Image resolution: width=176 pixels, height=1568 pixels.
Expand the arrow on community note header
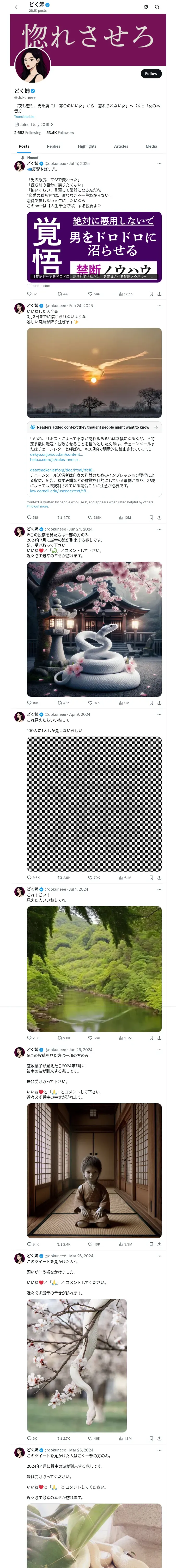pos(156,427)
